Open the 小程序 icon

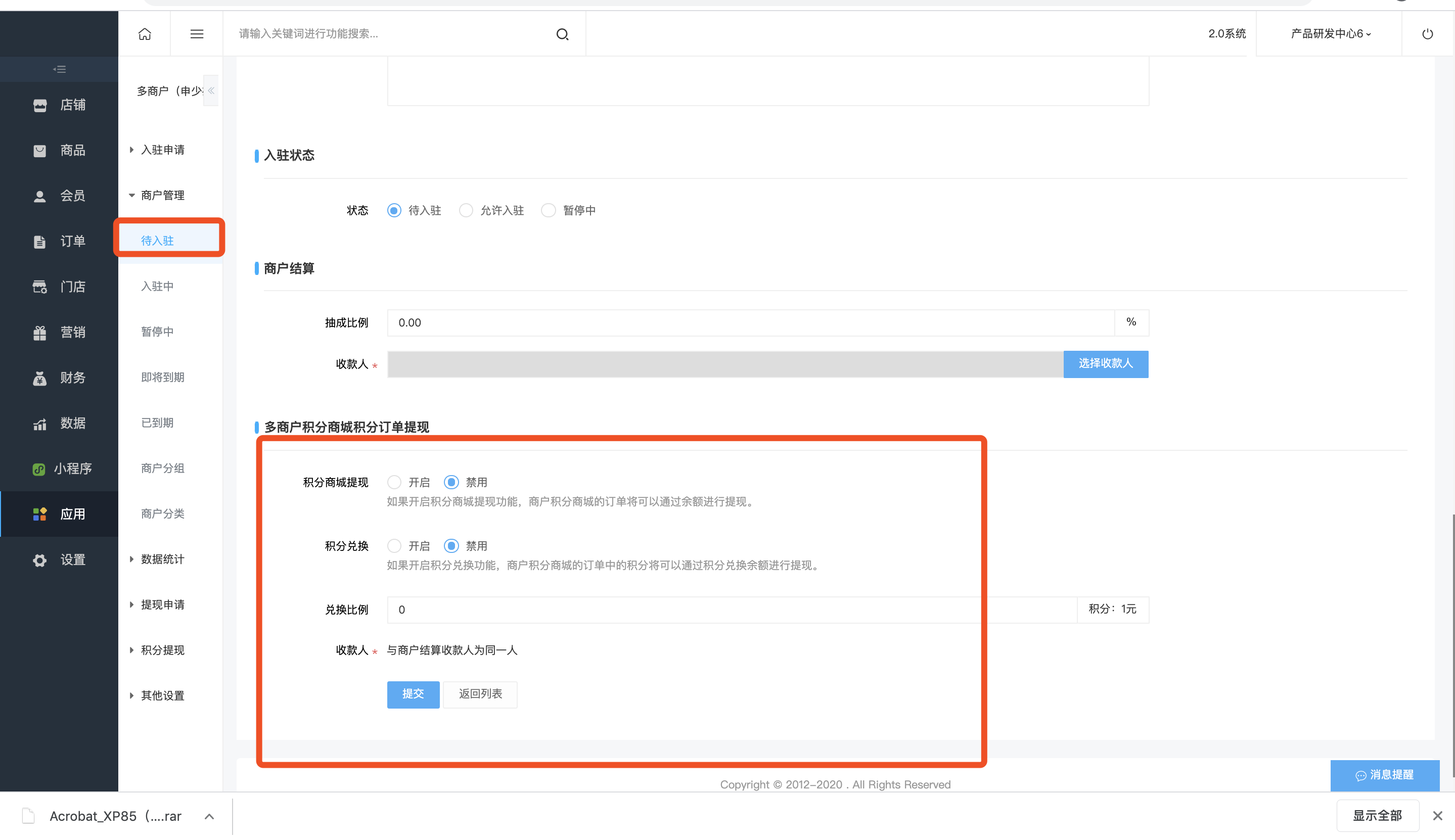coord(38,469)
